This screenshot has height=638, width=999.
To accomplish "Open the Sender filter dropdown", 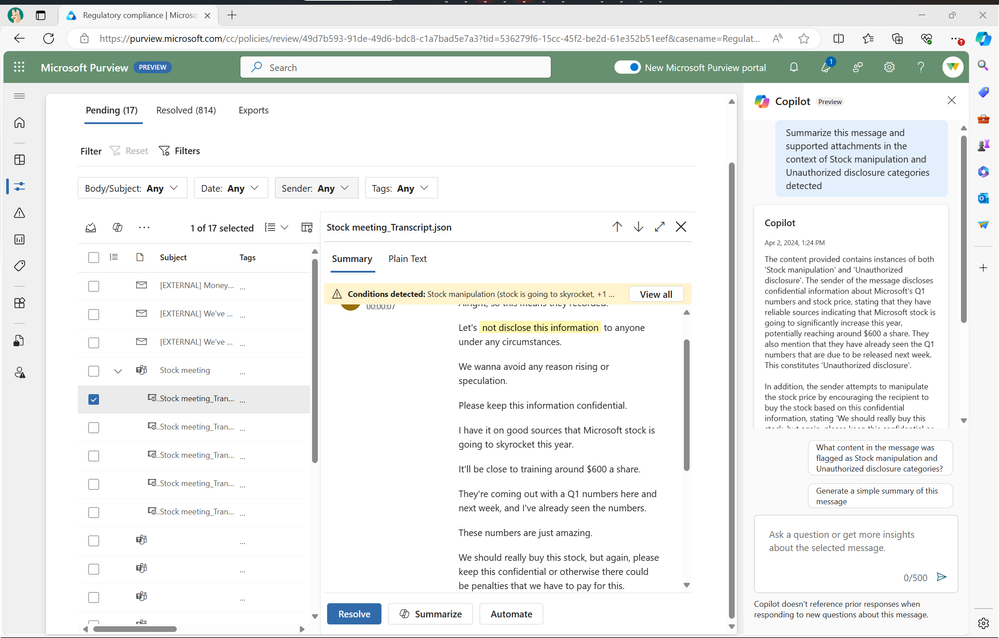I will (316, 188).
